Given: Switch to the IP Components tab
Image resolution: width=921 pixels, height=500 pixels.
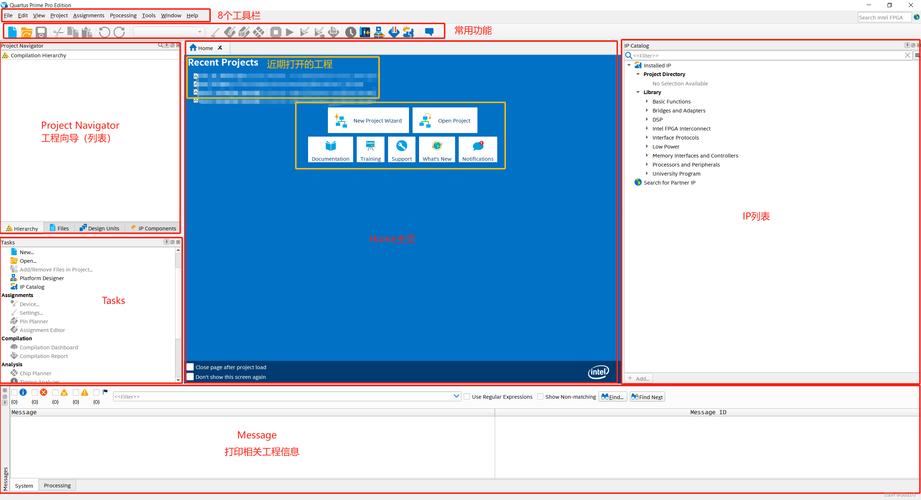Looking at the screenshot, I should click(153, 228).
